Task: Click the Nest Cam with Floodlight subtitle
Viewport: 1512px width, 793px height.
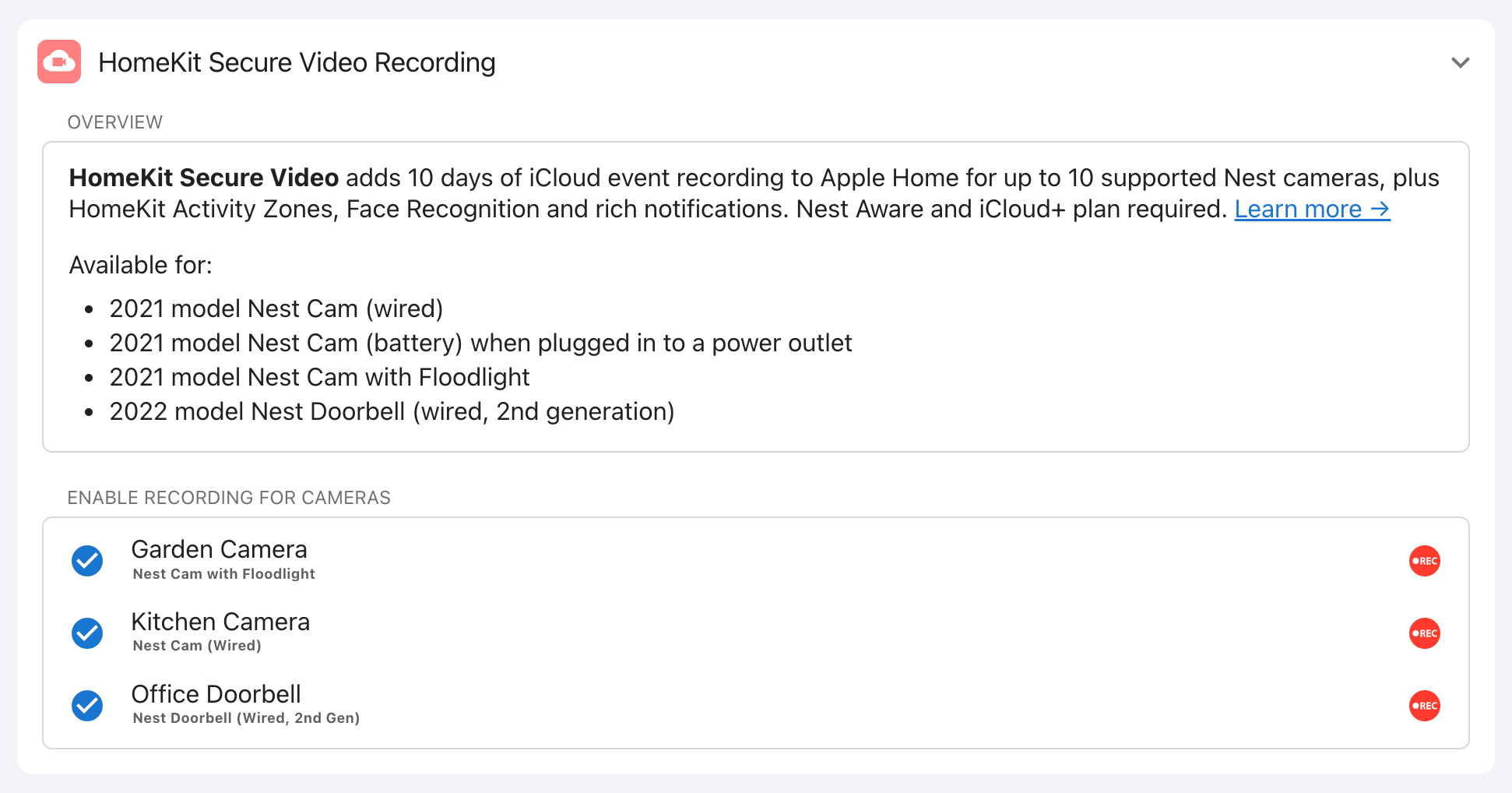Action: click(x=223, y=574)
